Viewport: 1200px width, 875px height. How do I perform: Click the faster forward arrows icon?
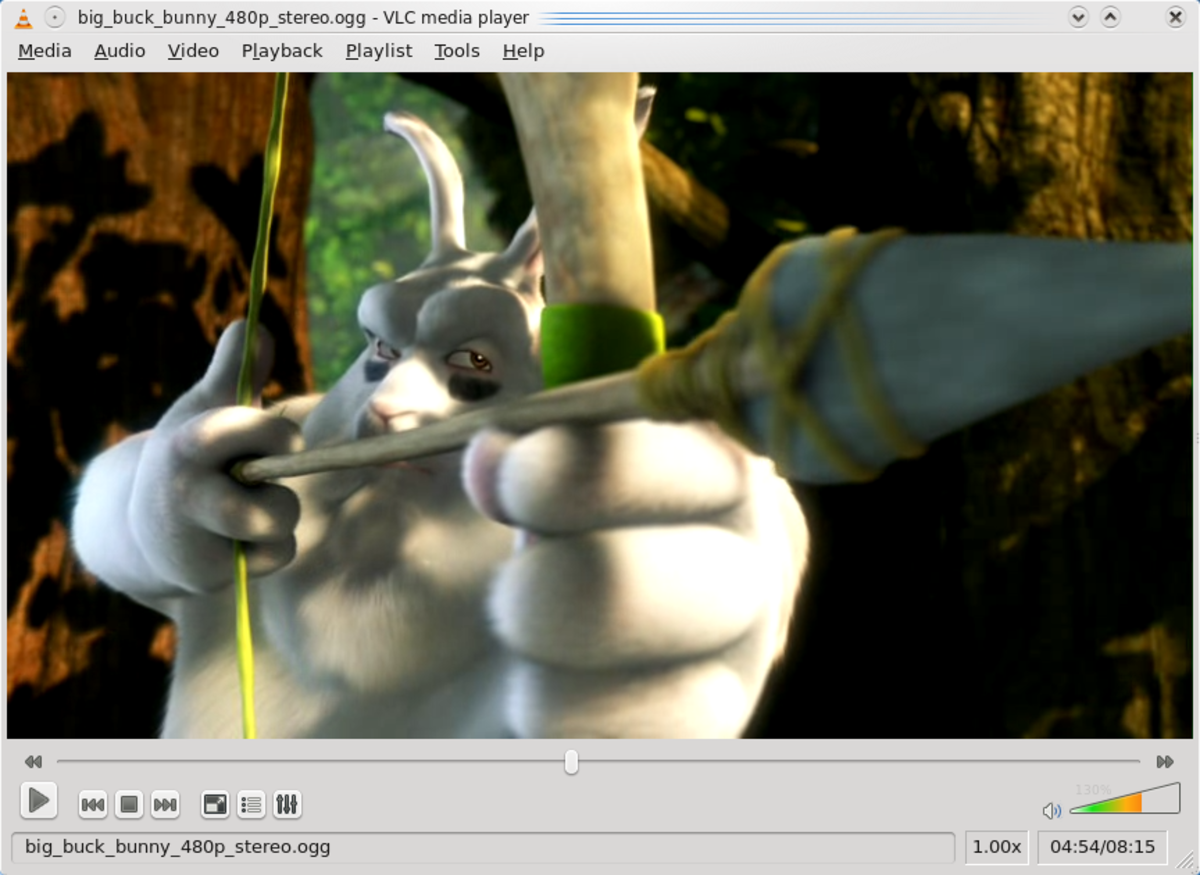pyautogui.click(x=1165, y=762)
